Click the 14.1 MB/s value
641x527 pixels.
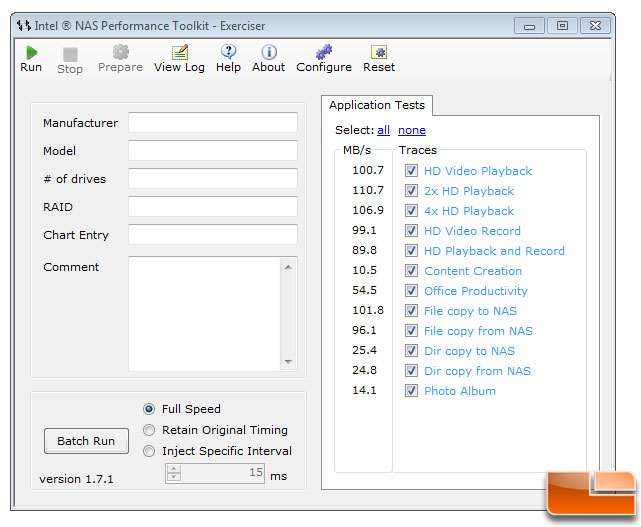coord(364,390)
